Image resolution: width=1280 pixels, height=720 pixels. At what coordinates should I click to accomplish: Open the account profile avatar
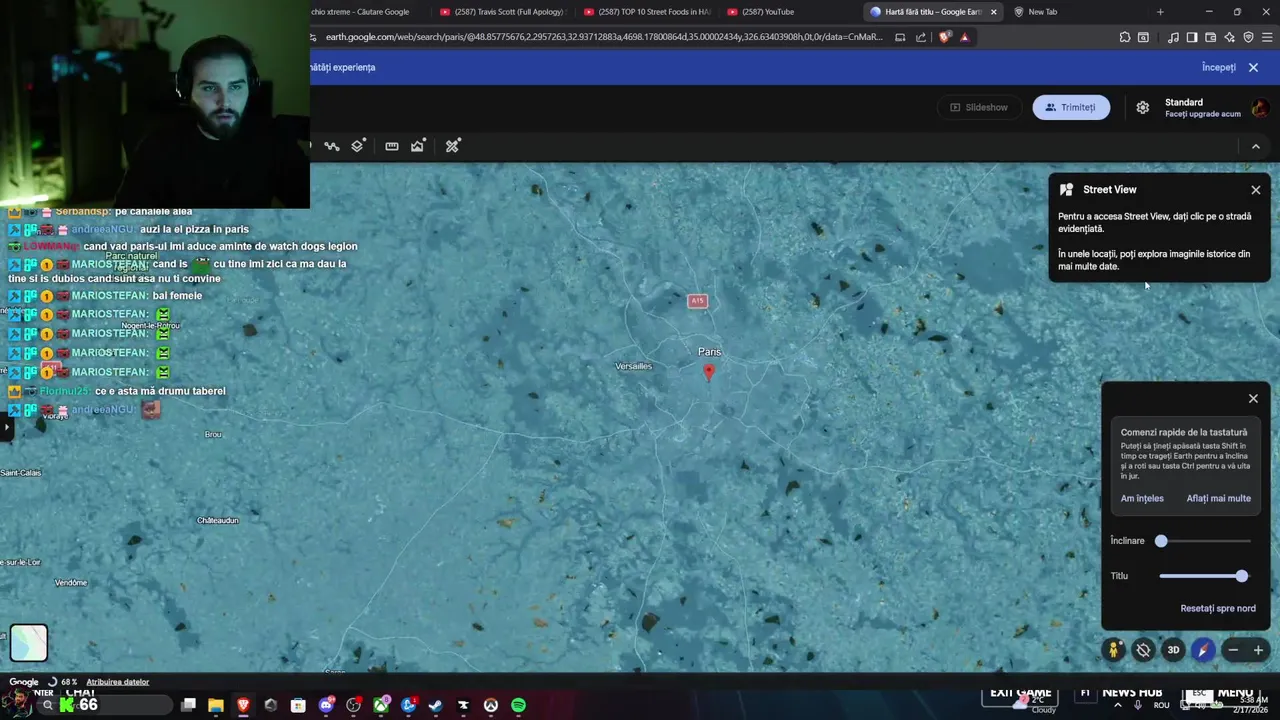coord(1260,107)
